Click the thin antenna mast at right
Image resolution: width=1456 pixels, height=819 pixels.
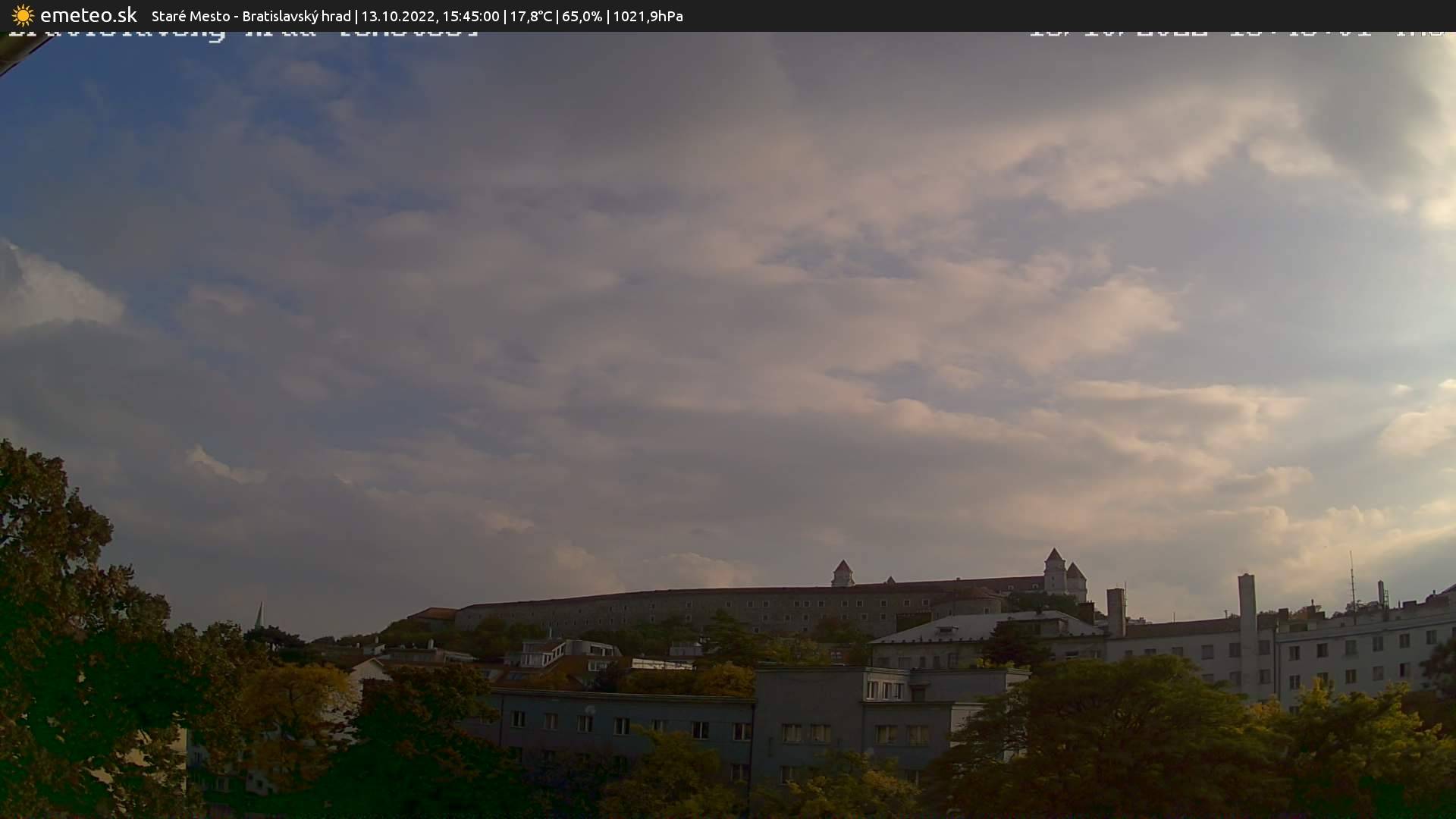(x=1351, y=580)
